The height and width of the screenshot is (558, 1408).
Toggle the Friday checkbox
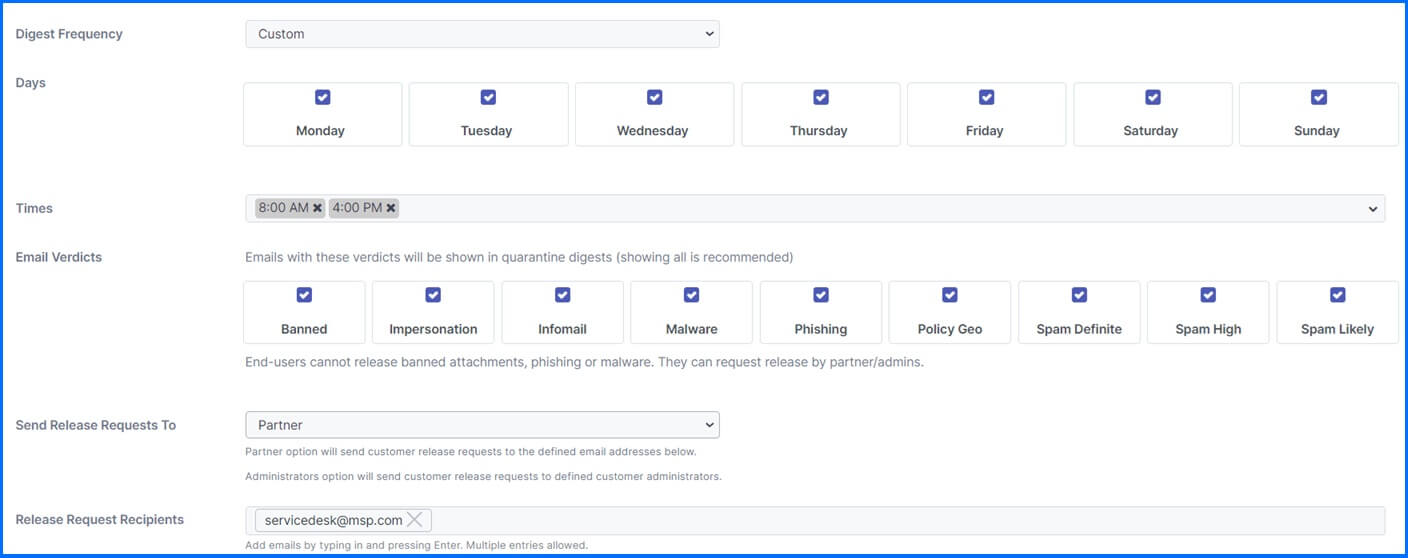point(986,97)
